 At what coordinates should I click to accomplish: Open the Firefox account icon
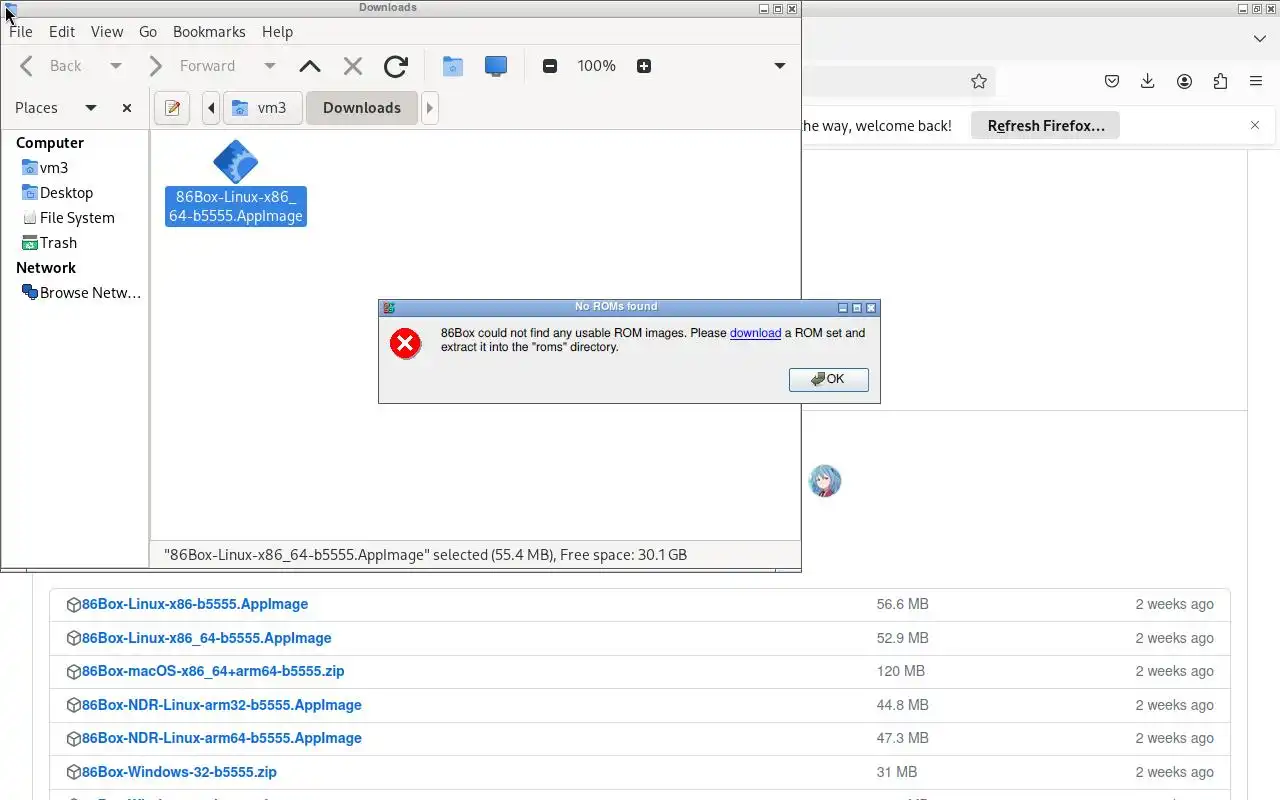click(1184, 81)
